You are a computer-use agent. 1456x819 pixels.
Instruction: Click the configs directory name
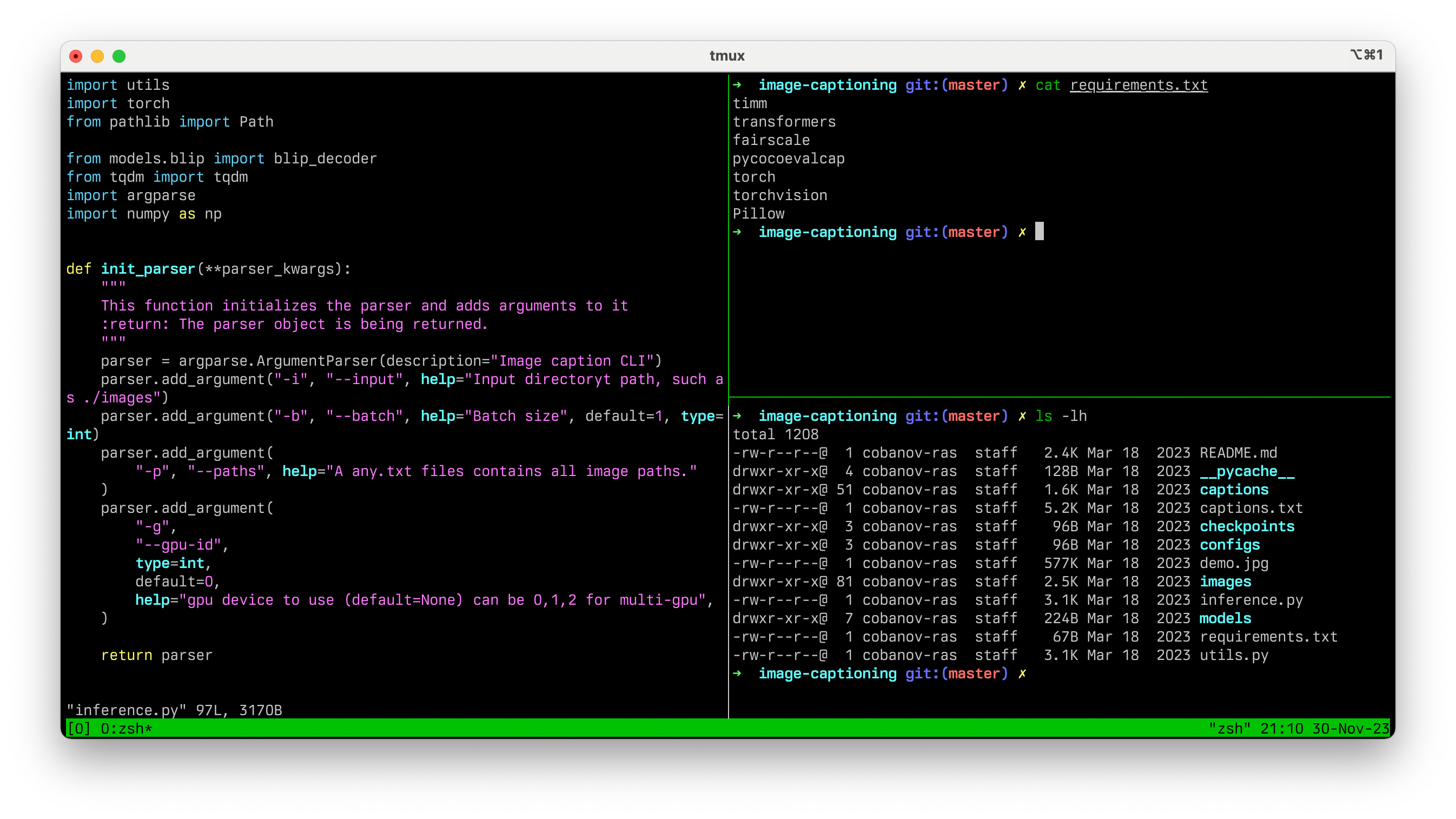[1229, 545]
